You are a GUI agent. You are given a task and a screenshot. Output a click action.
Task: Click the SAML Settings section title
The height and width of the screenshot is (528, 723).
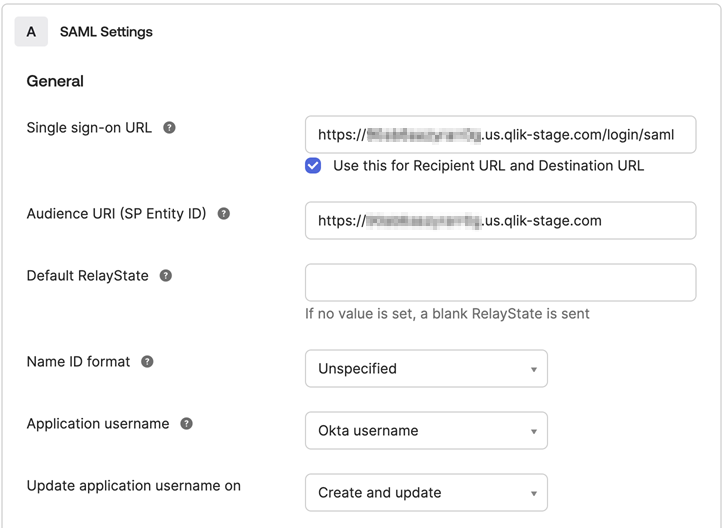(x=106, y=32)
